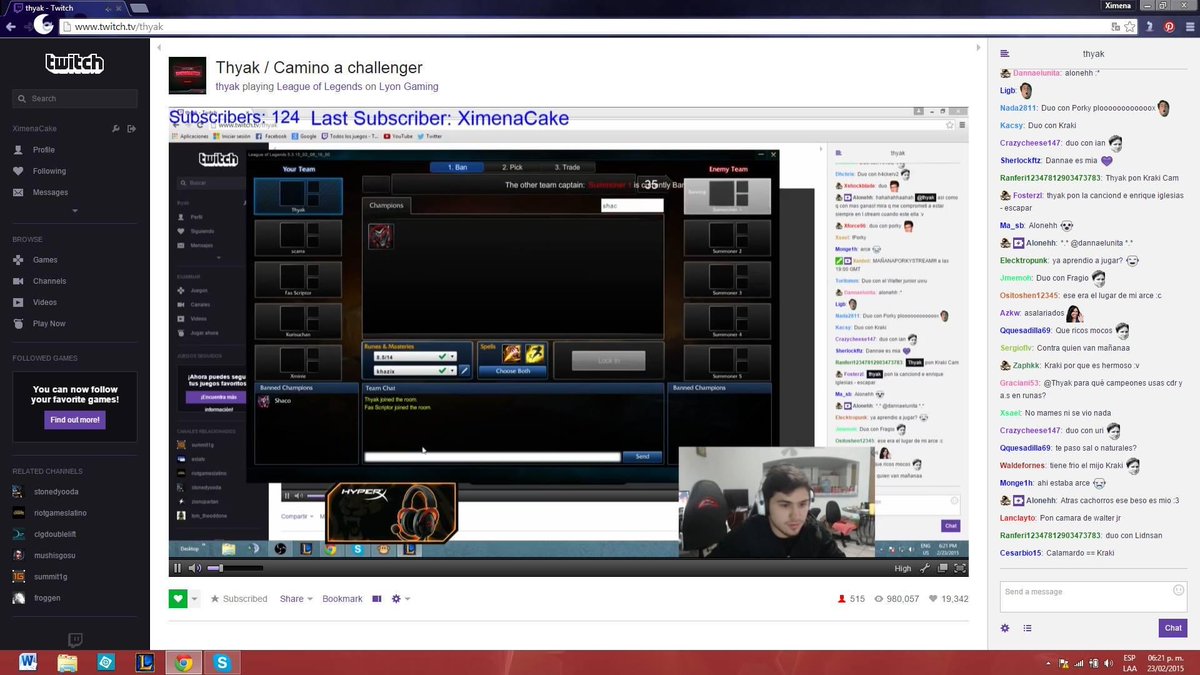Adjust the player volume slider
This screenshot has height=675, width=1200.
click(235, 568)
